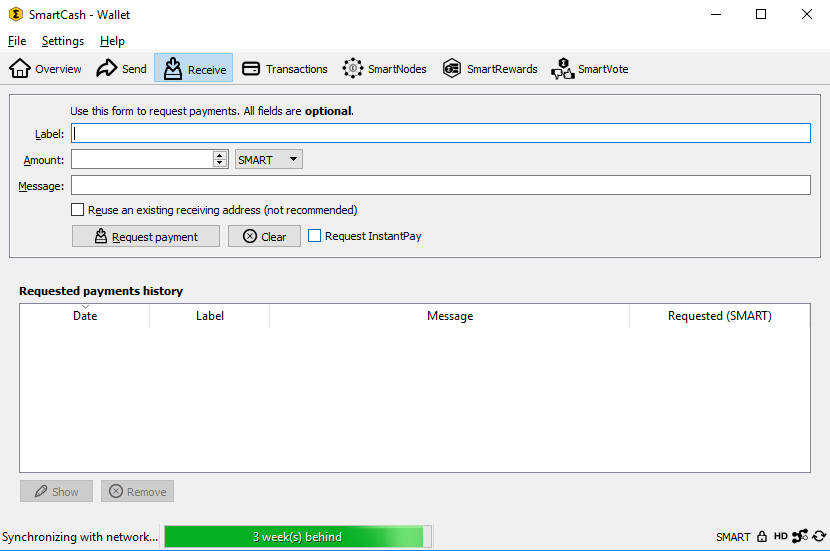Switch to the Send tab
This screenshot has height=551, width=830.
pos(121,69)
